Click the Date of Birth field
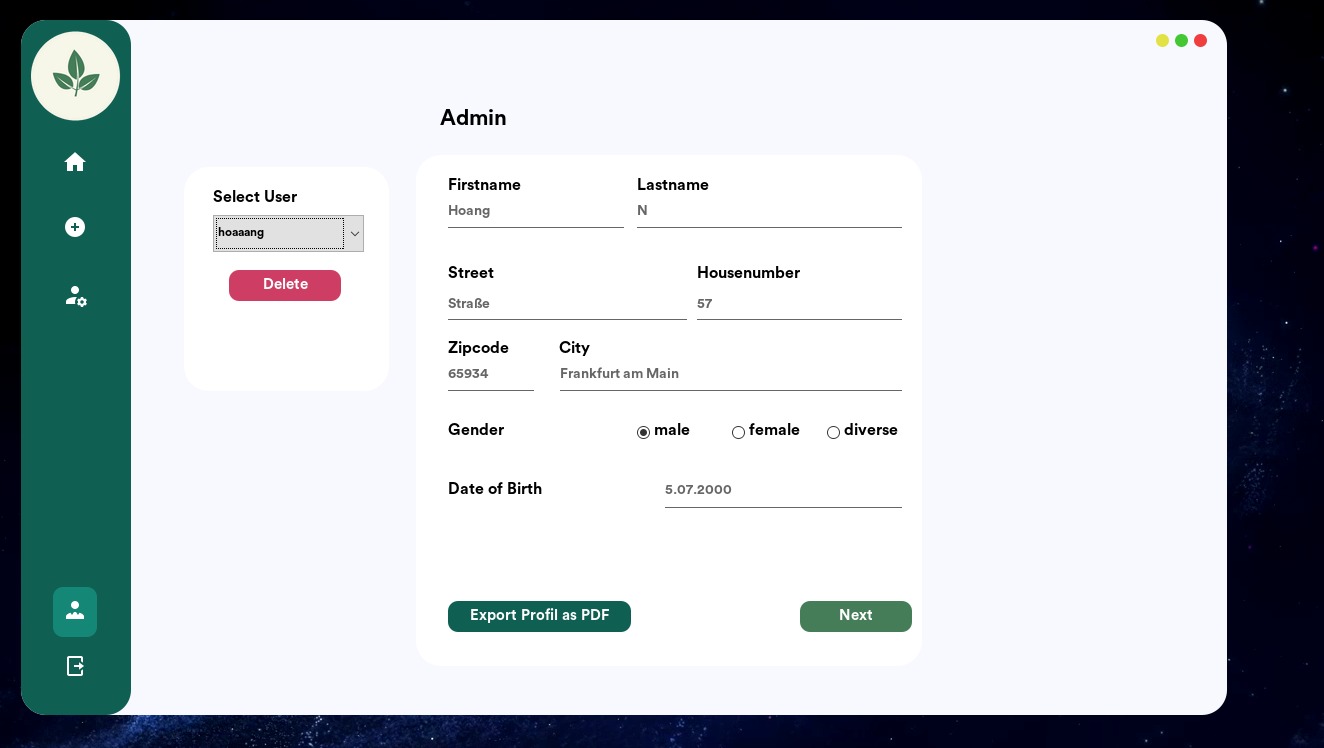This screenshot has height=748, width=1324. click(783, 490)
